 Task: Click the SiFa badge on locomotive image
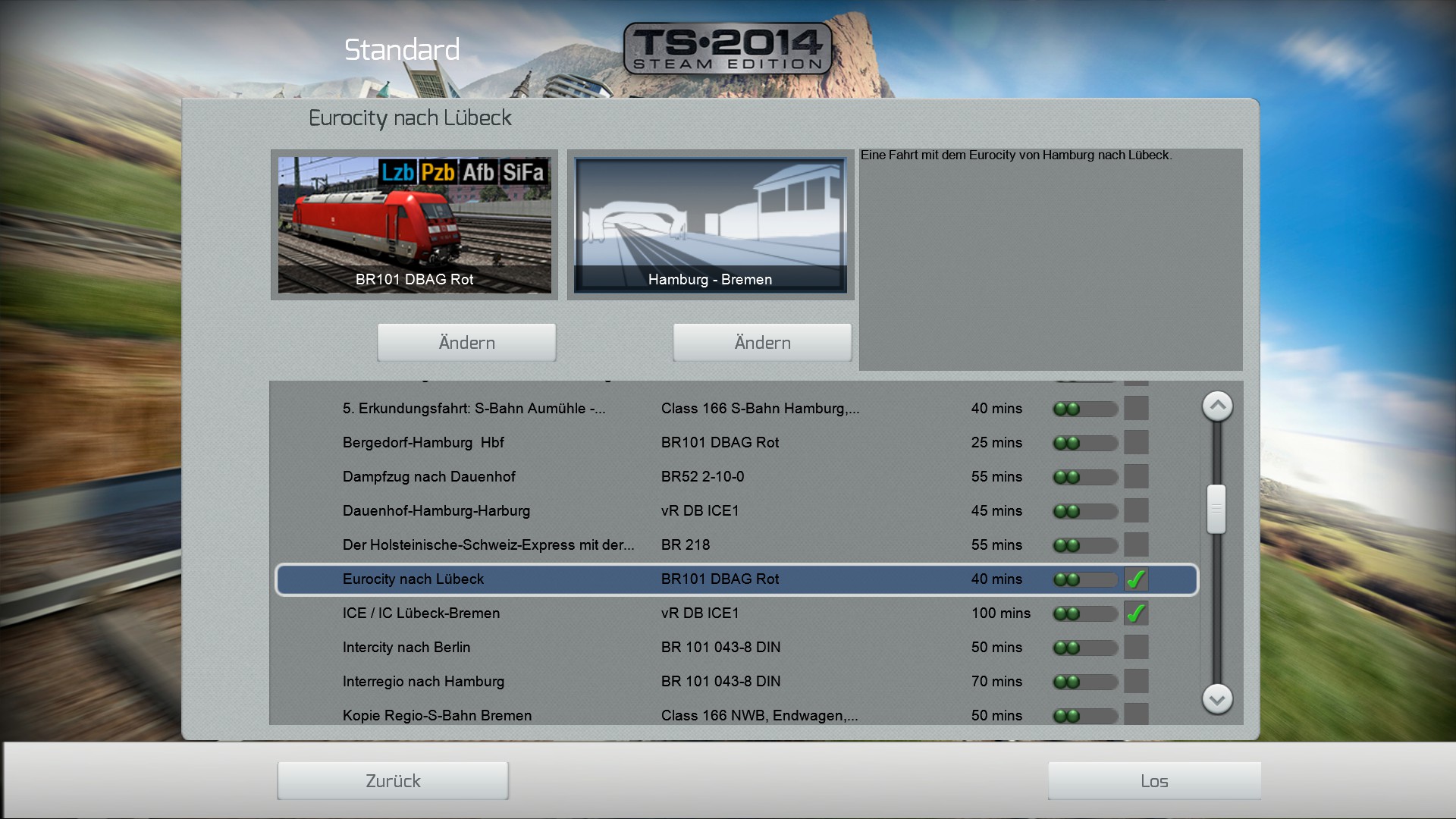click(x=523, y=172)
